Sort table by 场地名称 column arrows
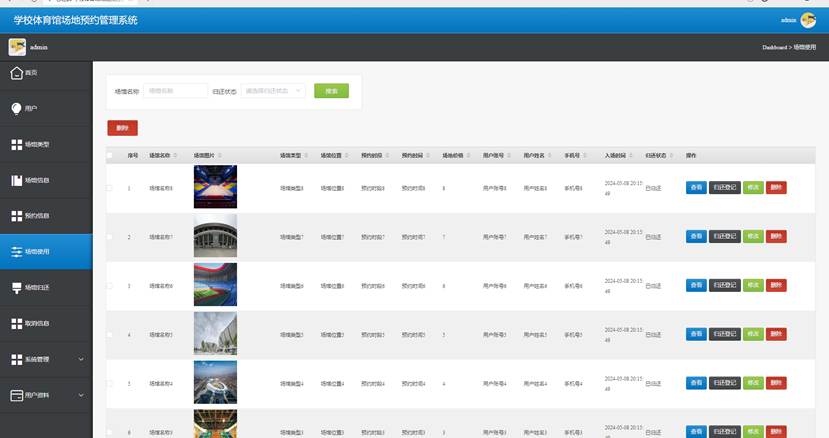Viewport: 829px width, 438px height. coord(175,156)
